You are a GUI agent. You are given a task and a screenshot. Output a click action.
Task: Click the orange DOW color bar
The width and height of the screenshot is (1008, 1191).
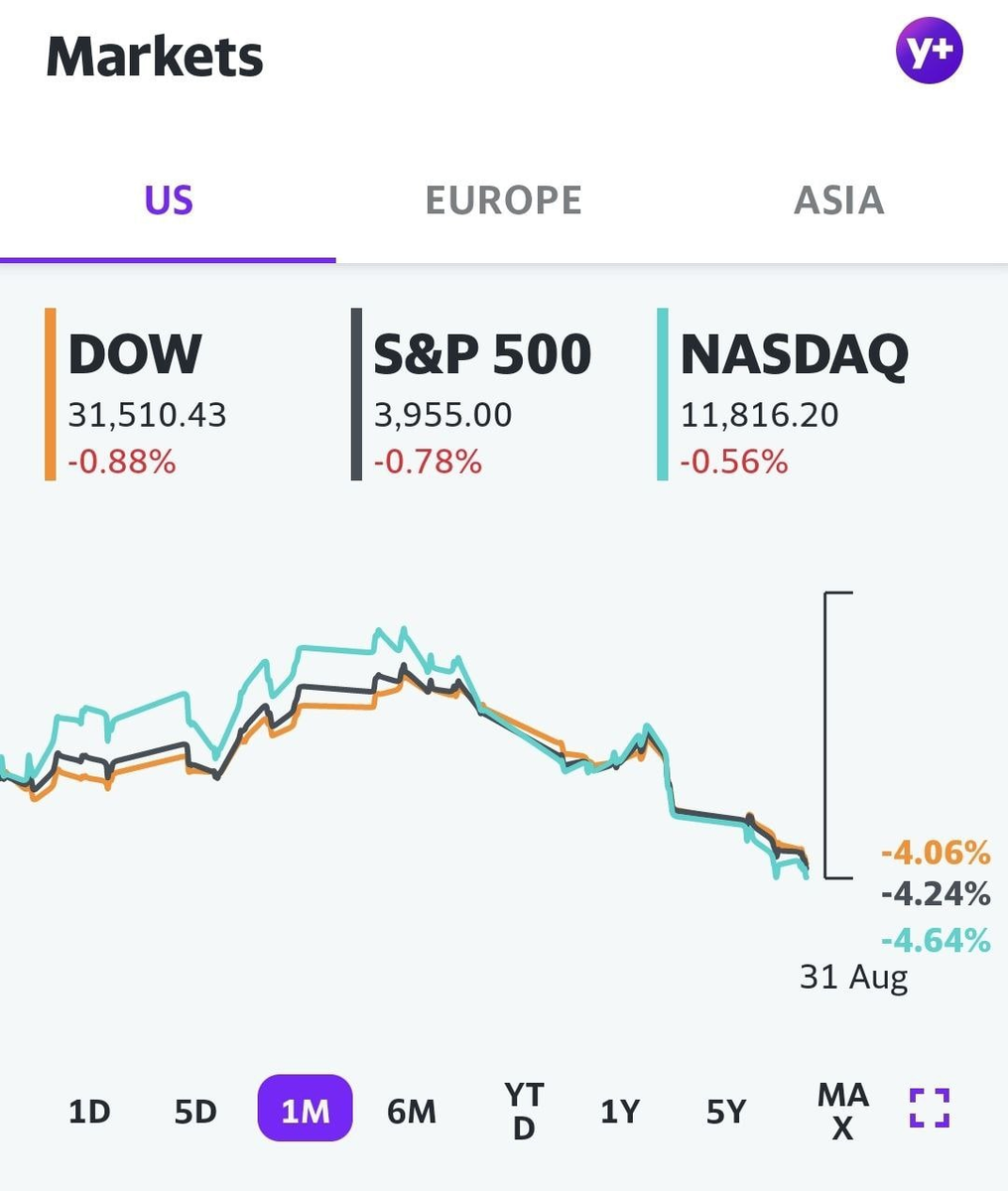(50, 395)
